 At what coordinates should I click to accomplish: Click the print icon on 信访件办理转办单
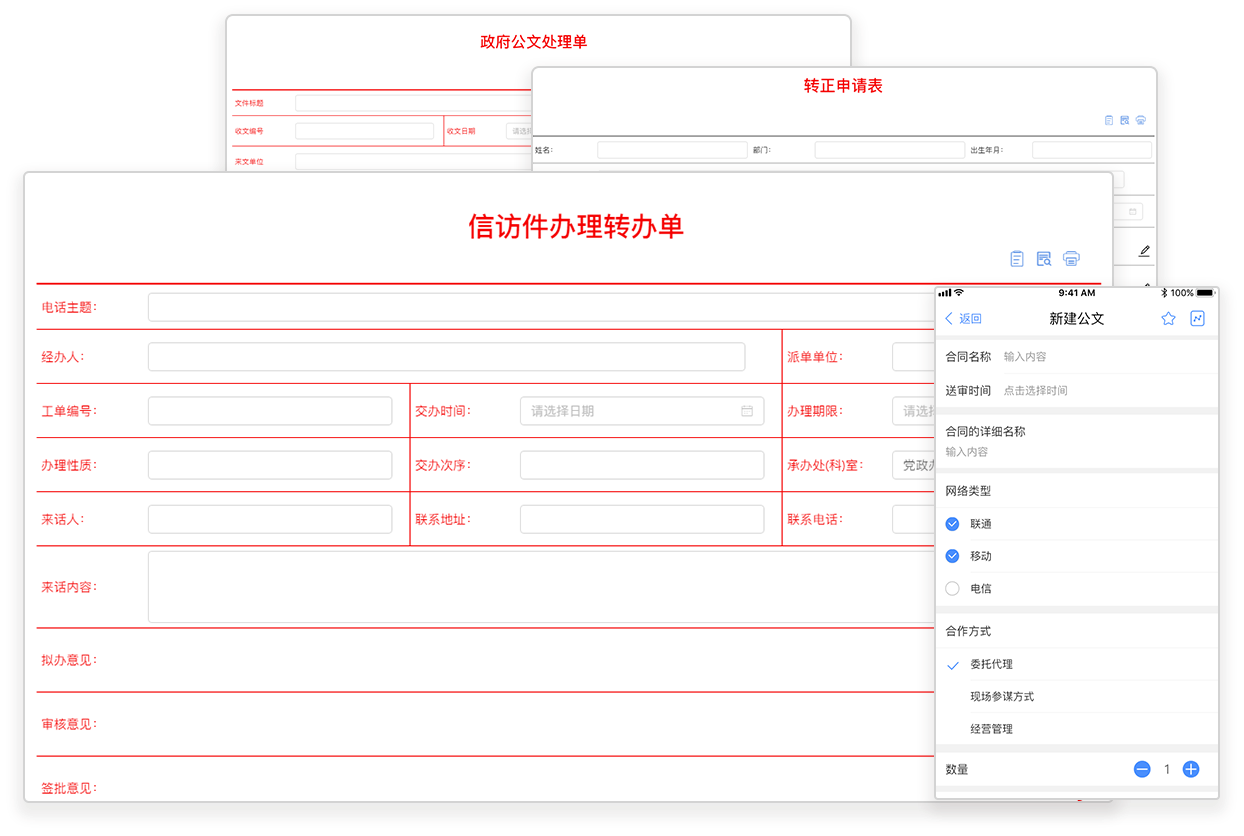coord(1071,259)
